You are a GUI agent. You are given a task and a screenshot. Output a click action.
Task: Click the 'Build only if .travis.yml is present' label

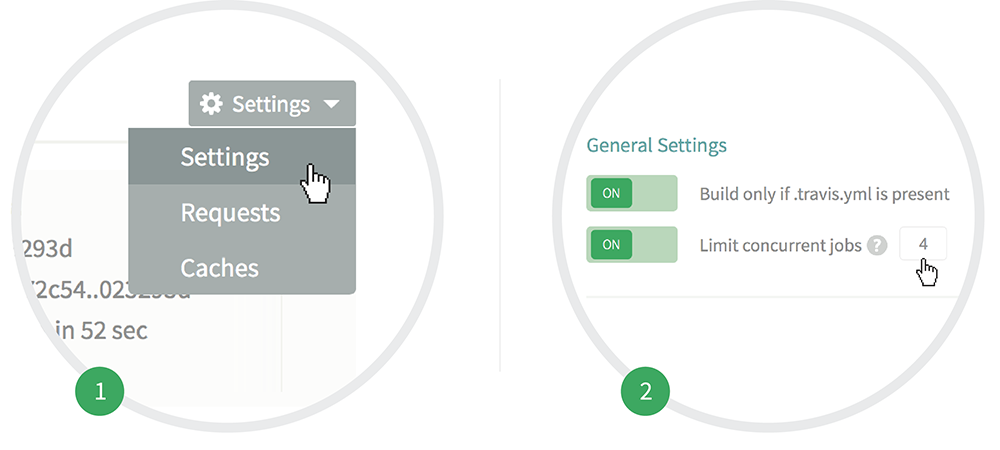(x=824, y=194)
